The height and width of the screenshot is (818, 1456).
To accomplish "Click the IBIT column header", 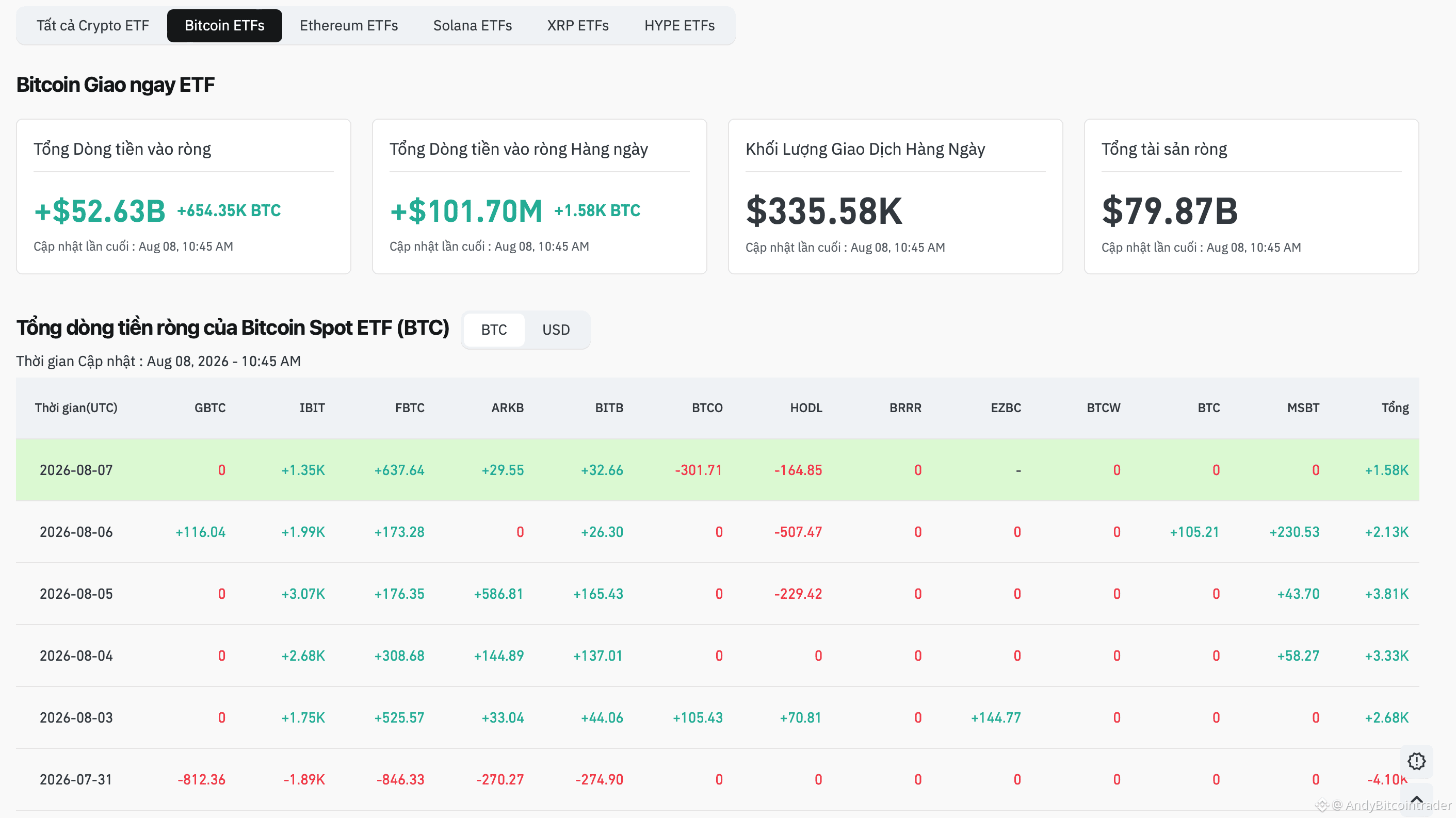I will click(x=312, y=408).
